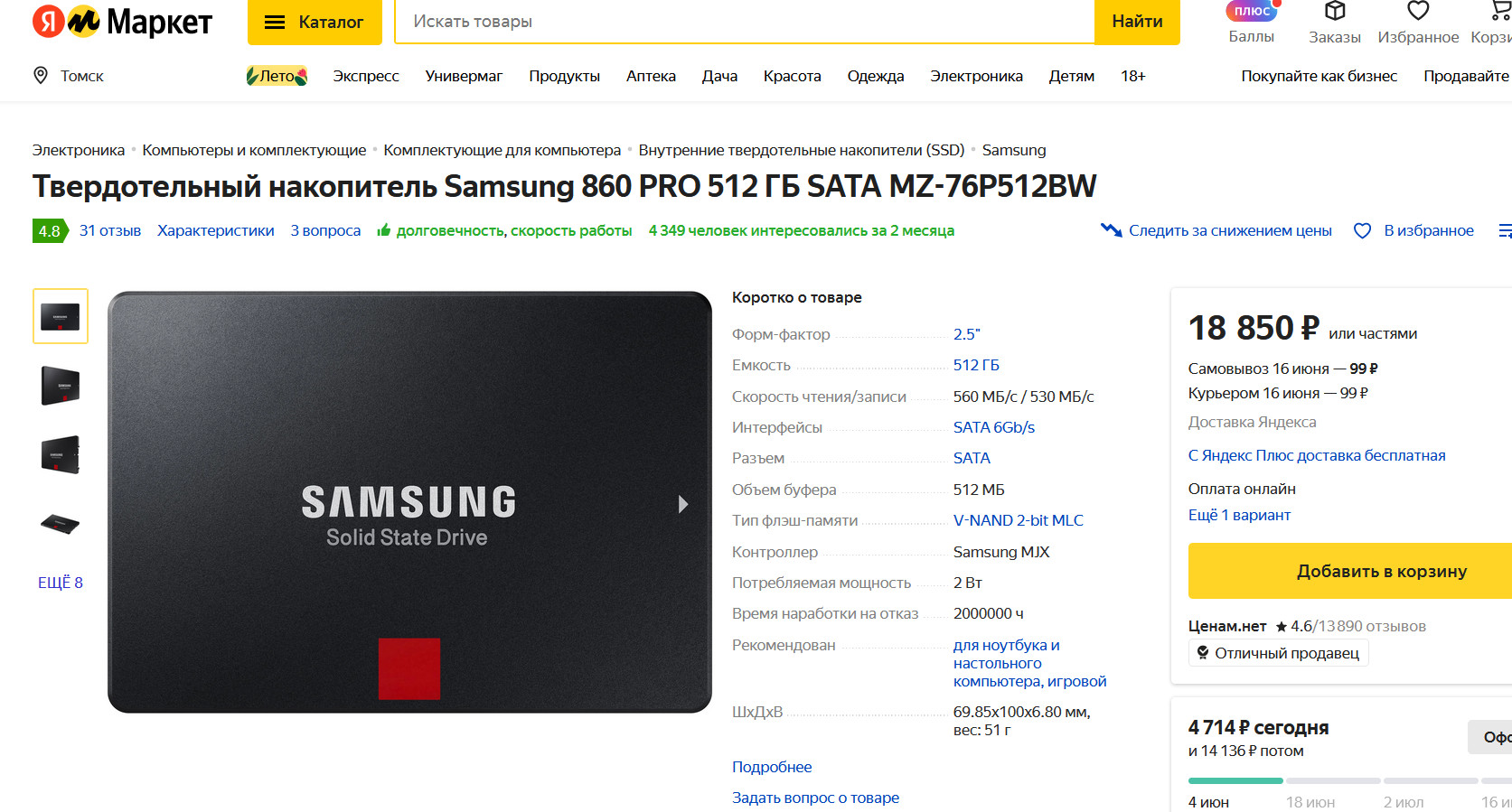Viewport: 1512px width, 812px height.
Task: Click the Yandex Market logo
Action: [x=122, y=22]
